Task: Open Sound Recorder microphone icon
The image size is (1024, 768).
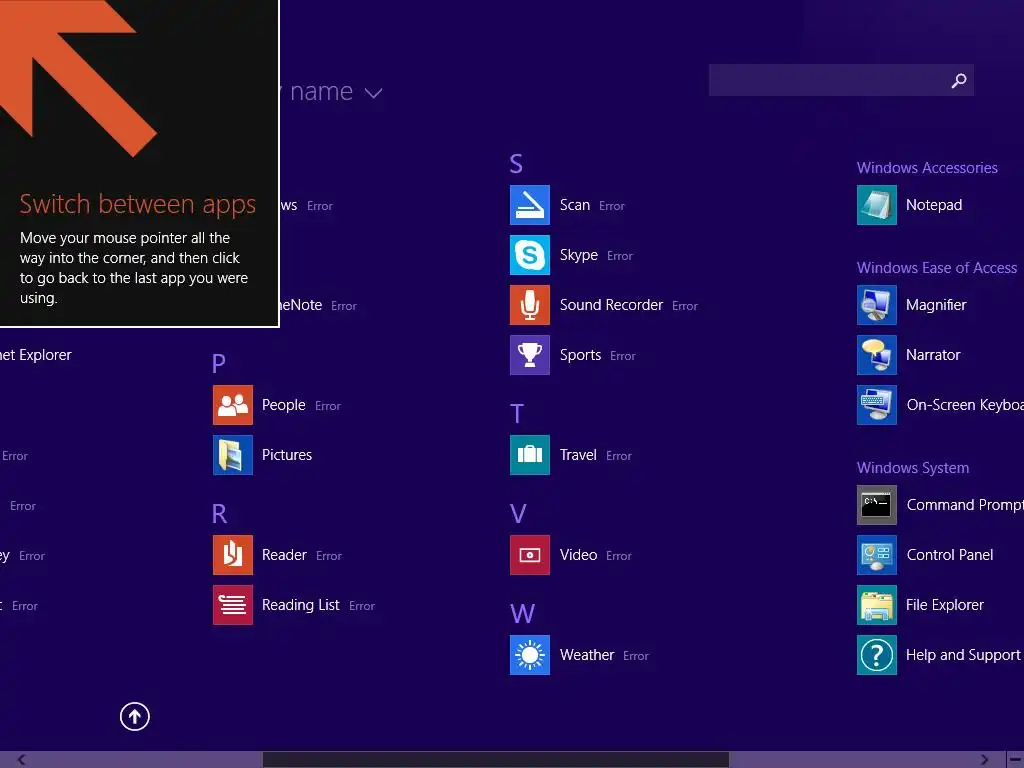Action: tap(530, 305)
